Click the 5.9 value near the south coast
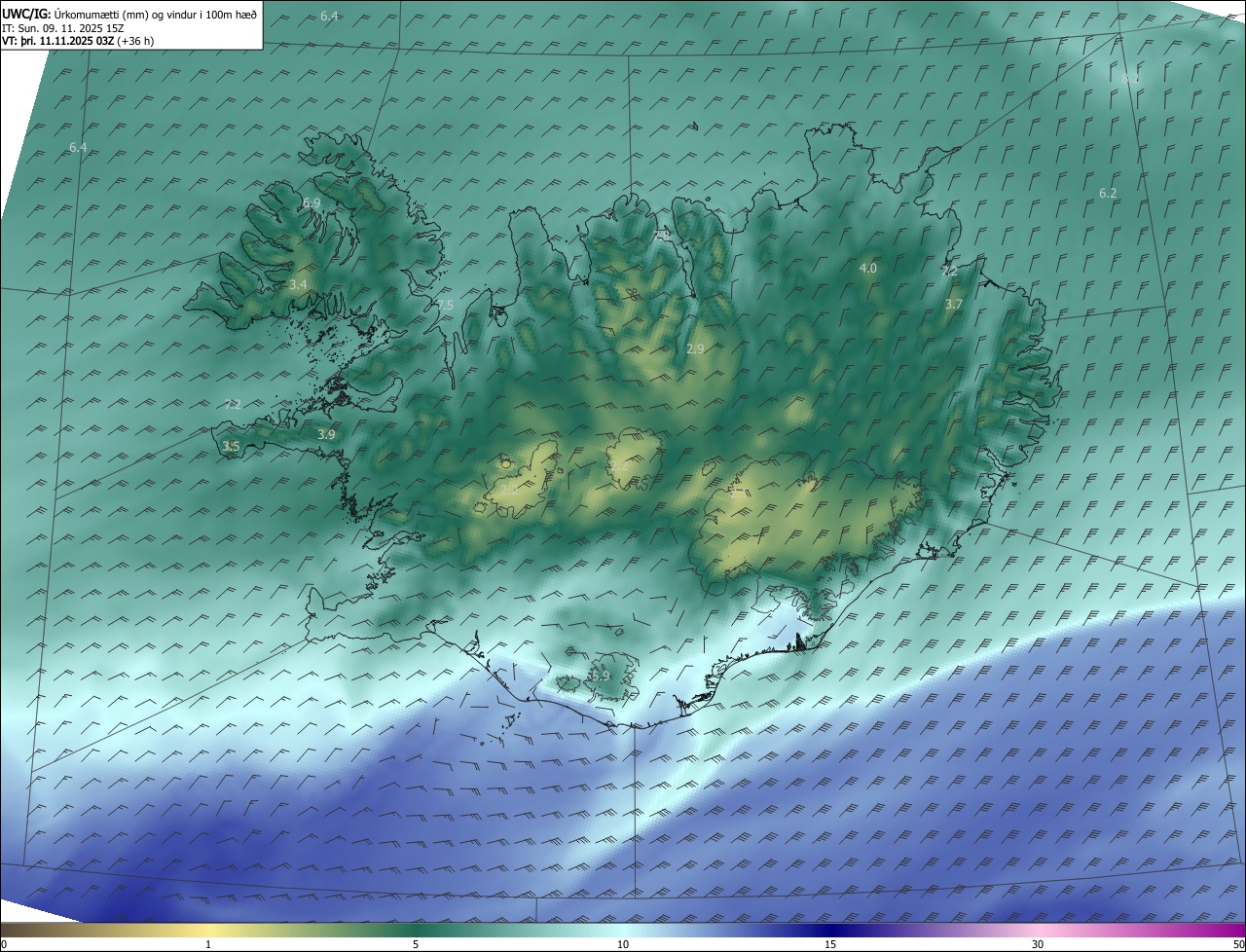The image size is (1246, 952). pyautogui.click(x=601, y=676)
